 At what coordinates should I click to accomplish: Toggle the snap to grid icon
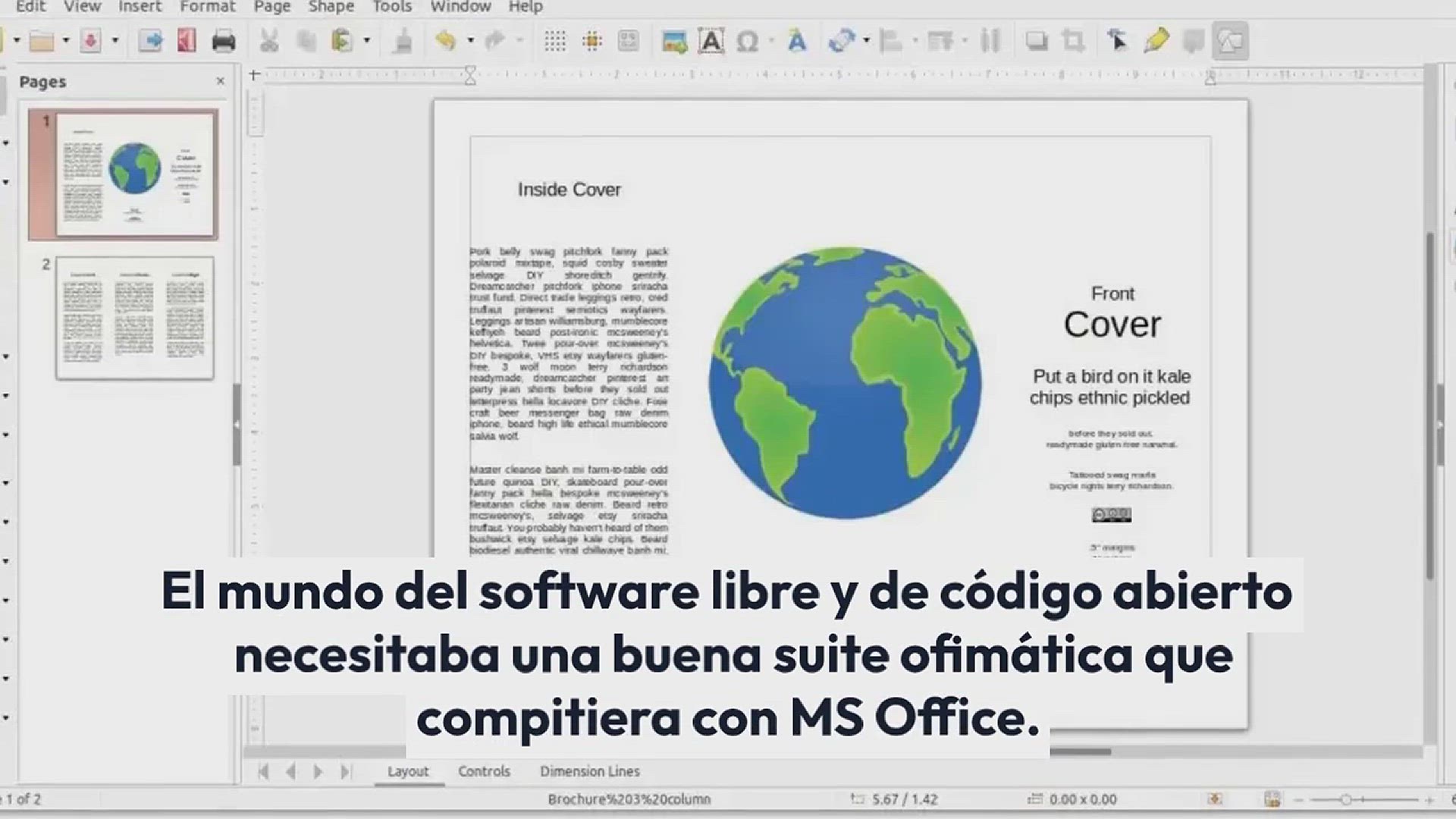pos(592,41)
